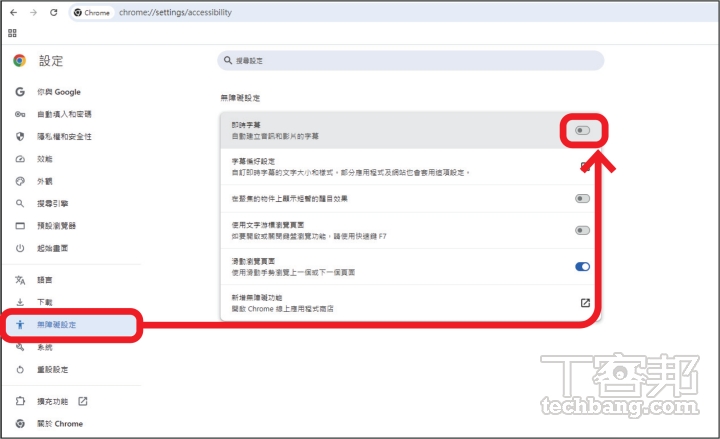Open 隱私權和安全性 section
The height and width of the screenshot is (439, 720).
[x=64, y=136]
